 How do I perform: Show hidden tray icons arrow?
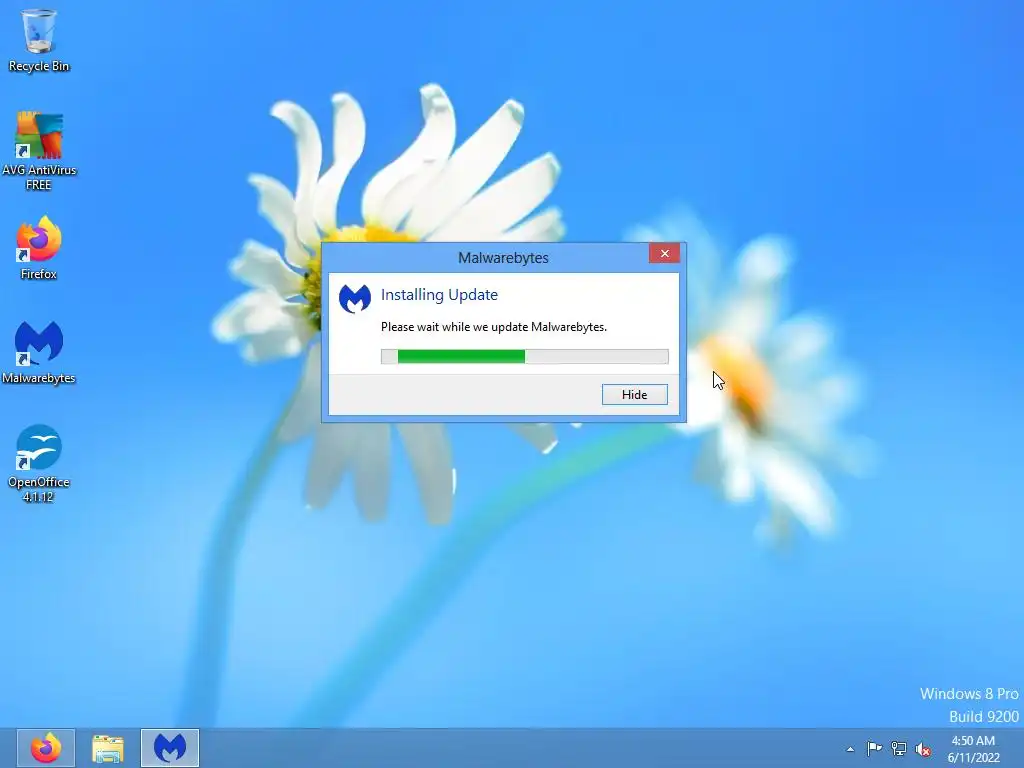click(x=850, y=749)
